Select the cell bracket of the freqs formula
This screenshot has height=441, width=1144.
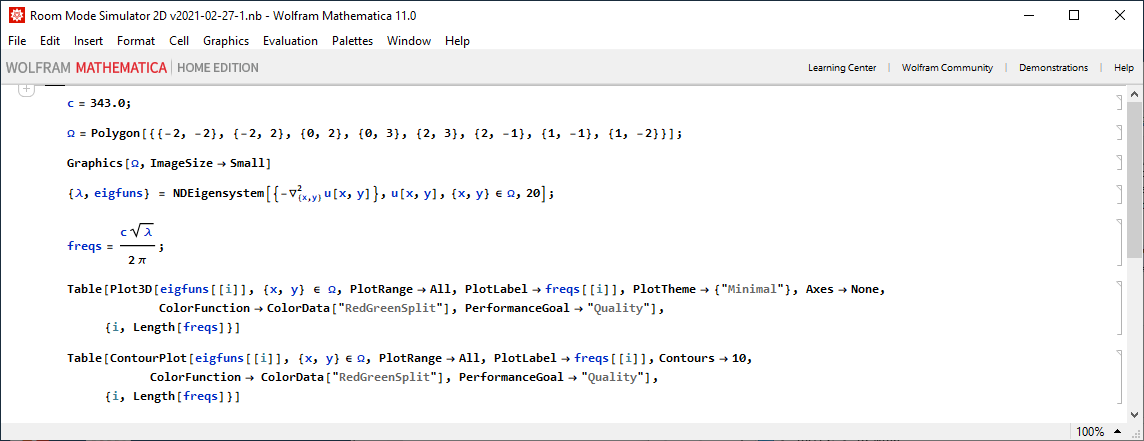click(1119, 242)
